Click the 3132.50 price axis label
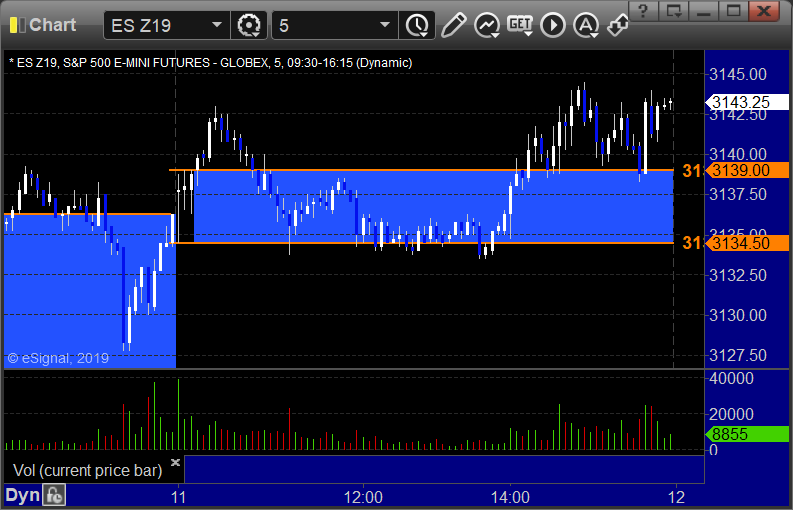This screenshot has width=793, height=510. pyautogui.click(x=738, y=275)
